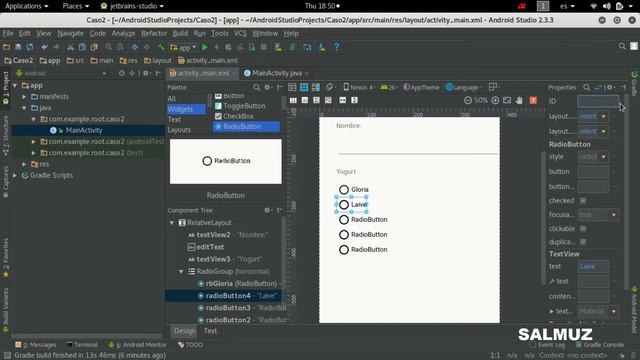Open the Refactor menu
Viewport: 640px width, 360px height.
154,33
